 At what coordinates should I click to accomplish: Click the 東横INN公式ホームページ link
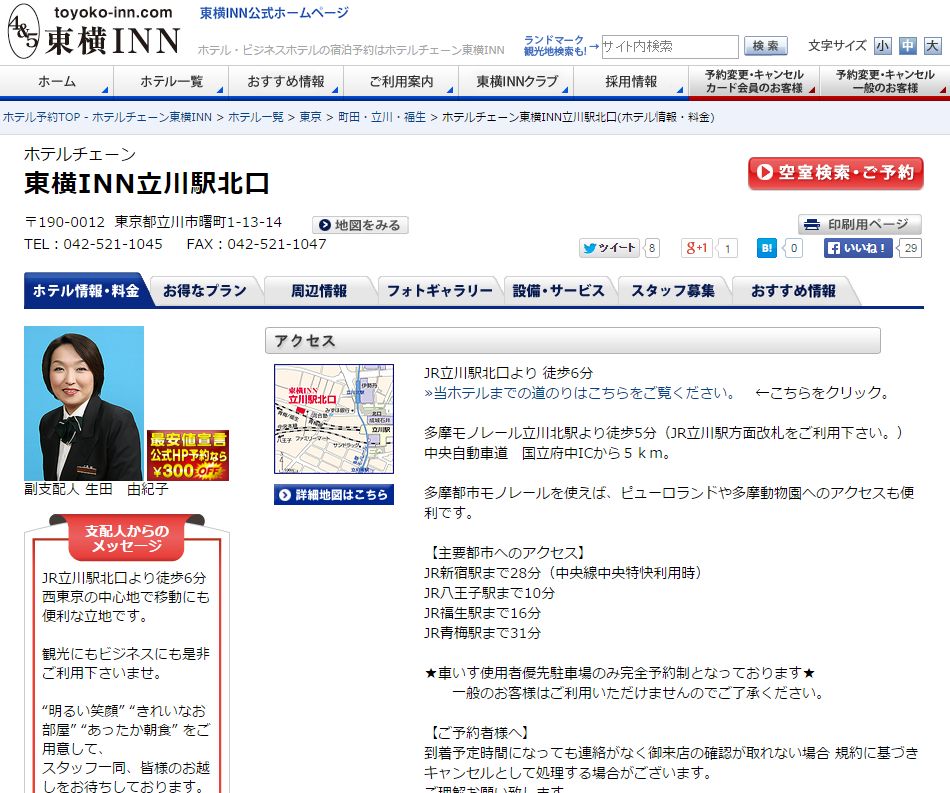click(274, 13)
